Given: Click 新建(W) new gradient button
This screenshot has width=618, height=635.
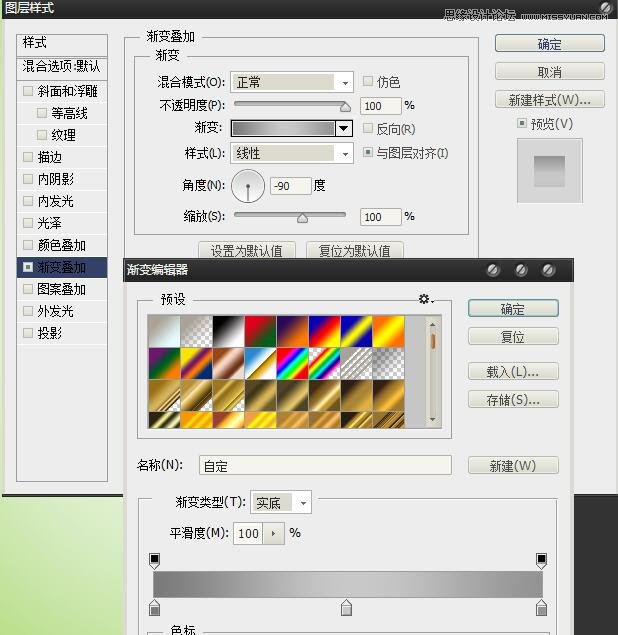Looking at the screenshot, I should click(513, 465).
